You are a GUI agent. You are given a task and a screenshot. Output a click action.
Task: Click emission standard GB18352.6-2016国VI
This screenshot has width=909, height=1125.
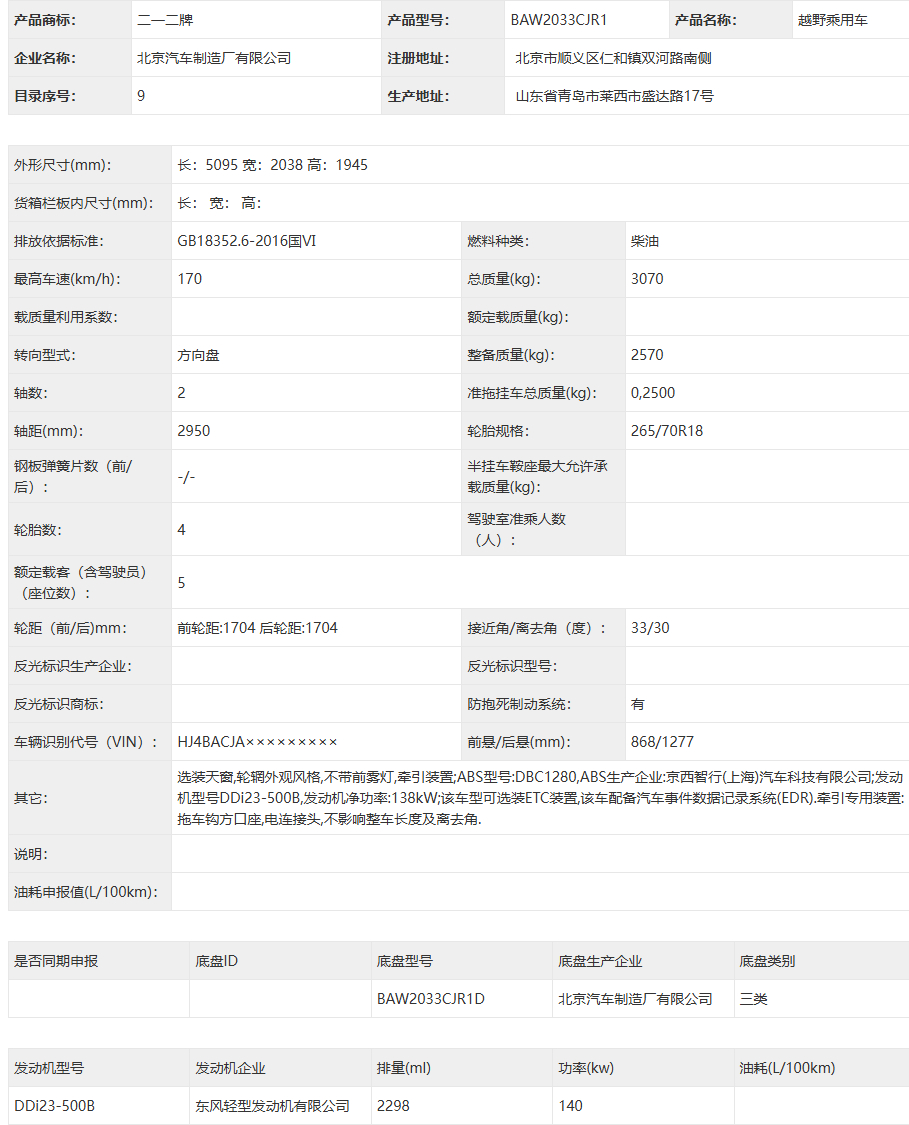tap(247, 241)
